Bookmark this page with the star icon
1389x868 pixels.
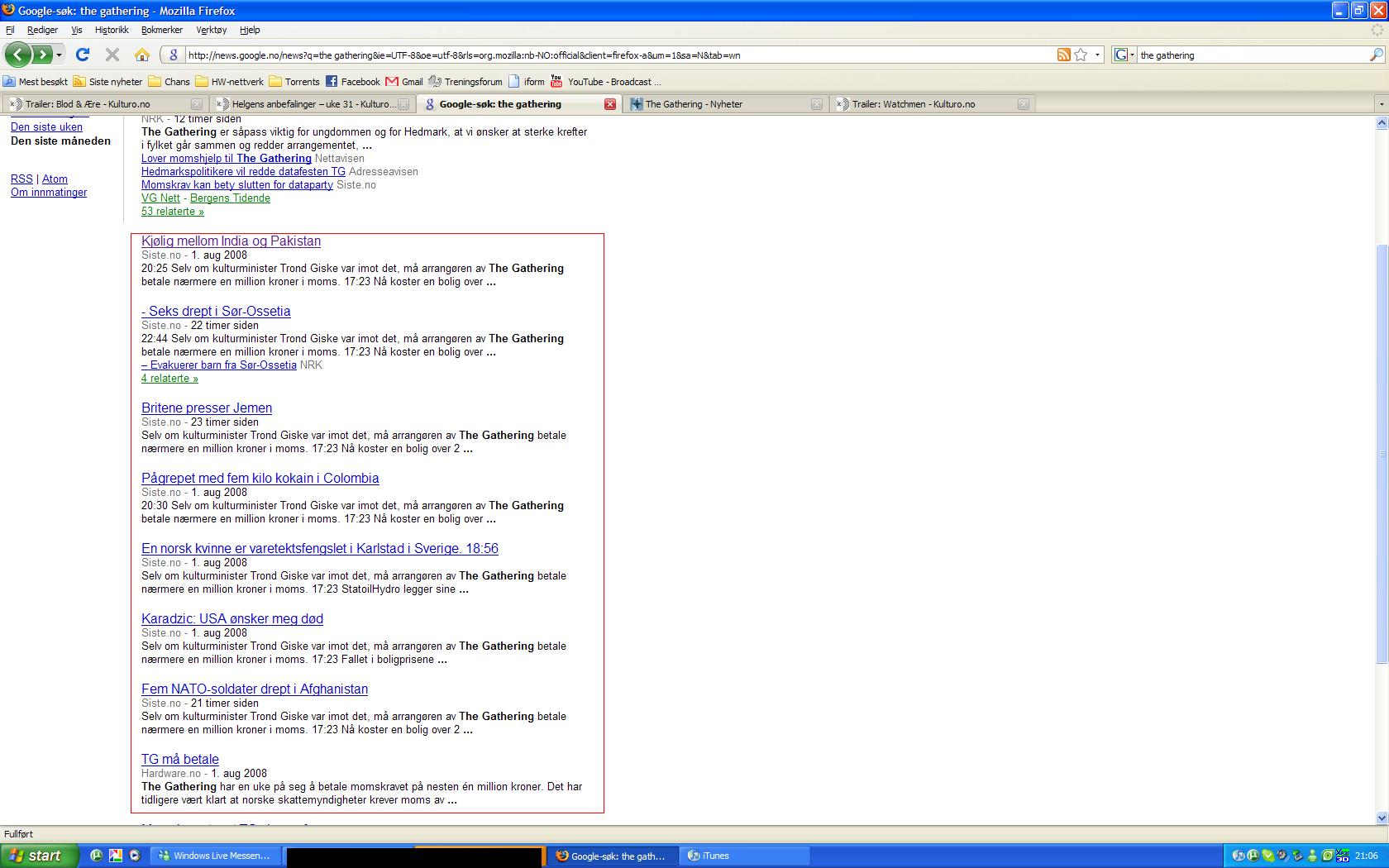pyautogui.click(x=1081, y=55)
